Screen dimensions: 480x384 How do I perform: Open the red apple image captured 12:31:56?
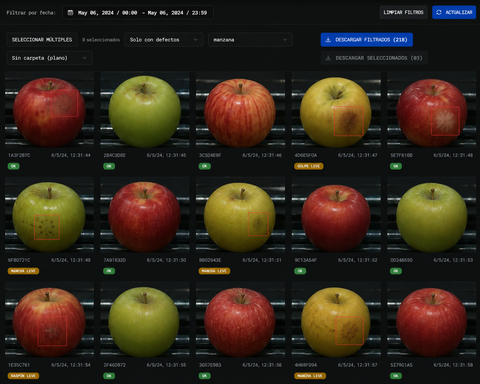(x=240, y=320)
